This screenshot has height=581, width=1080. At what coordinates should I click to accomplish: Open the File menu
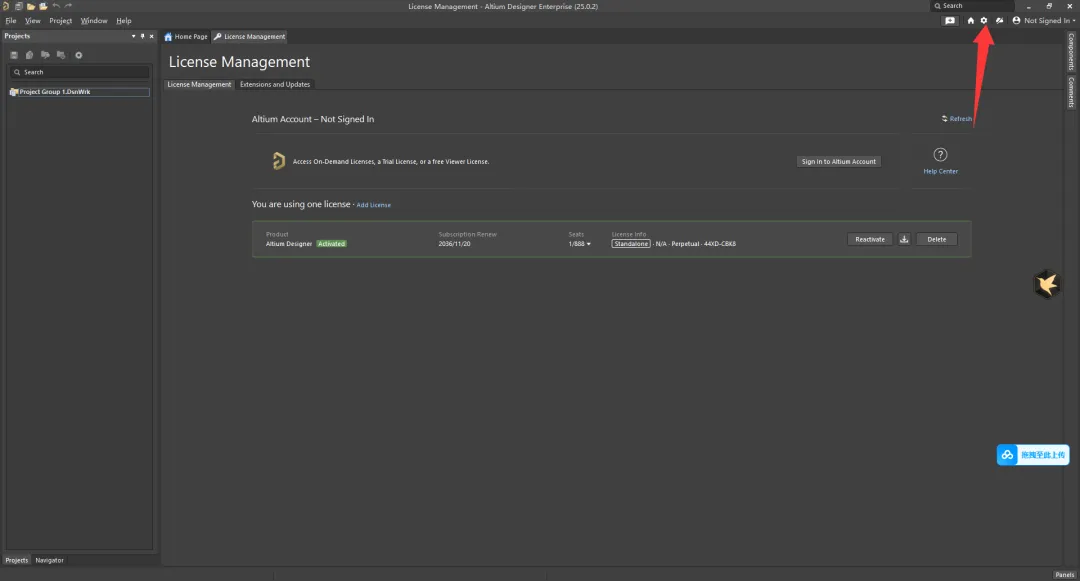coord(11,21)
